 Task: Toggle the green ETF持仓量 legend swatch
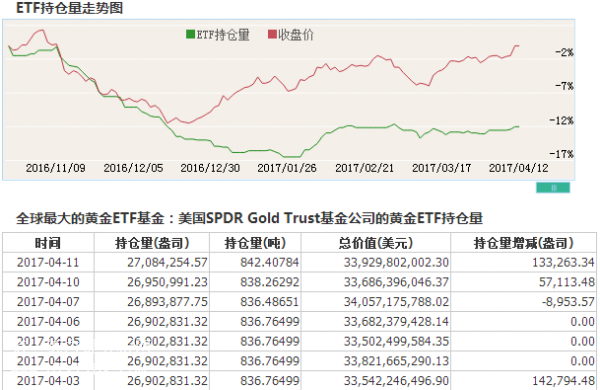[x=191, y=34]
